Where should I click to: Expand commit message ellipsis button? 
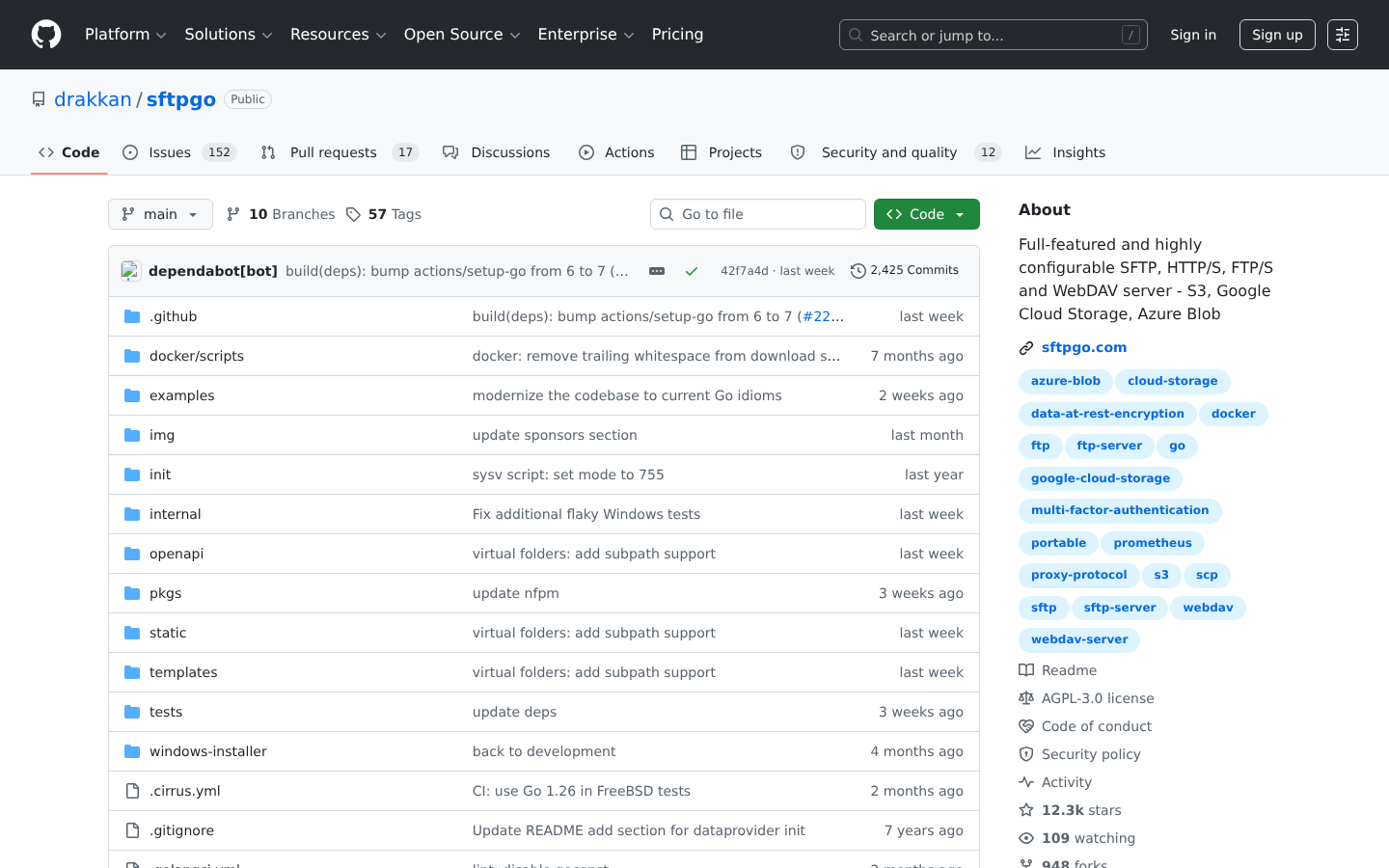pyautogui.click(x=657, y=271)
